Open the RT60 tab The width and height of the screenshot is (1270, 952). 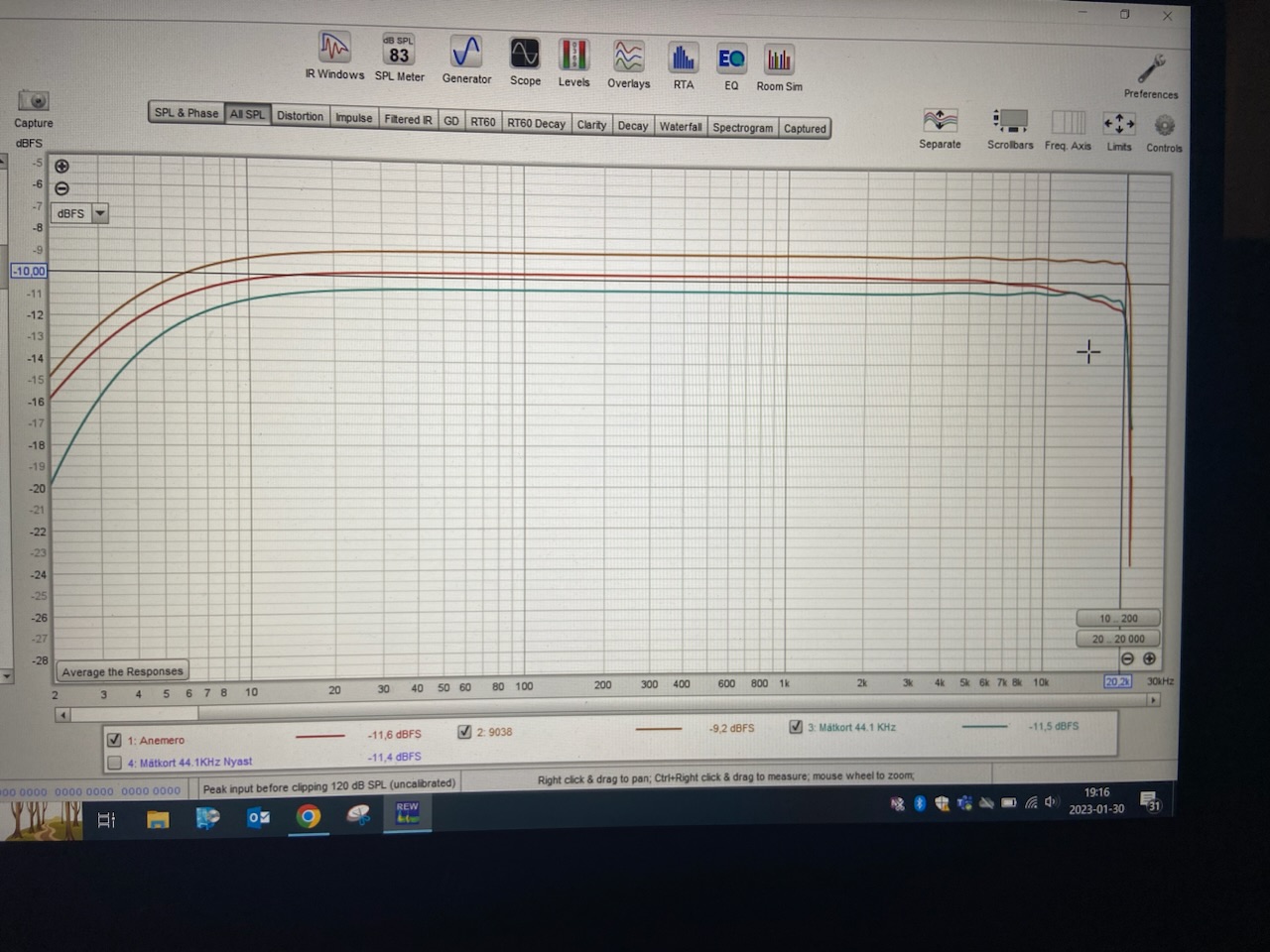483,121
